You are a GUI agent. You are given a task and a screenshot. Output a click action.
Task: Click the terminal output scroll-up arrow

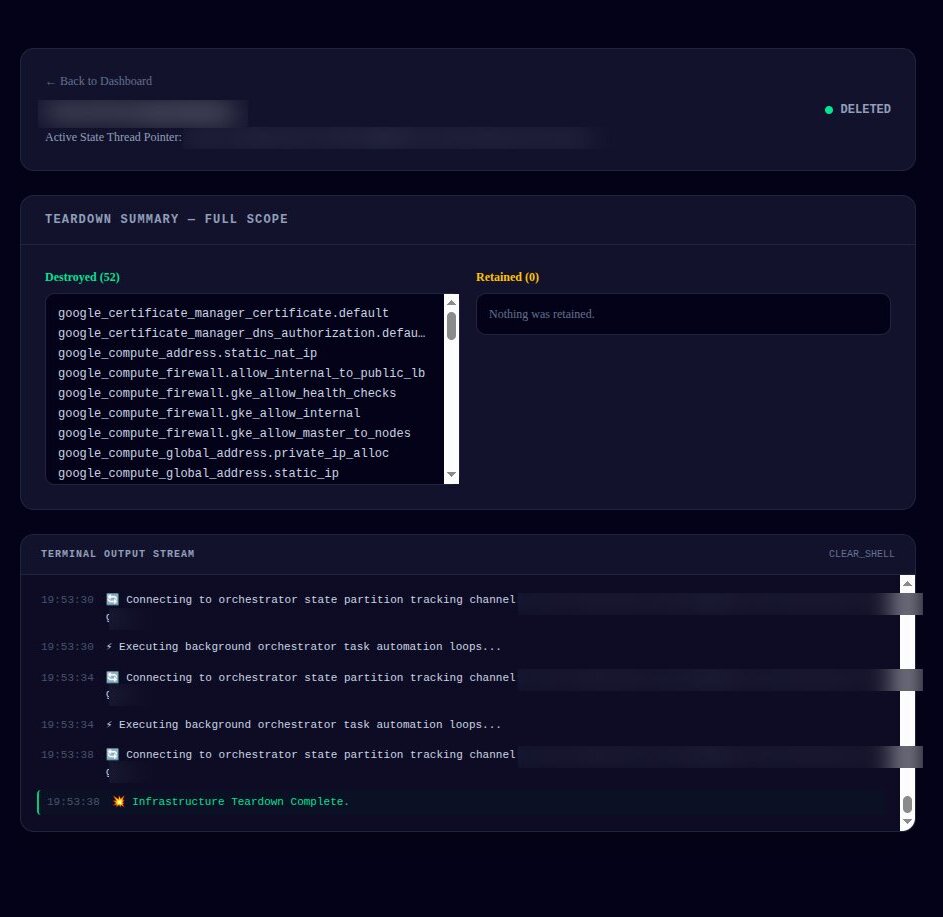click(x=908, y=583)
